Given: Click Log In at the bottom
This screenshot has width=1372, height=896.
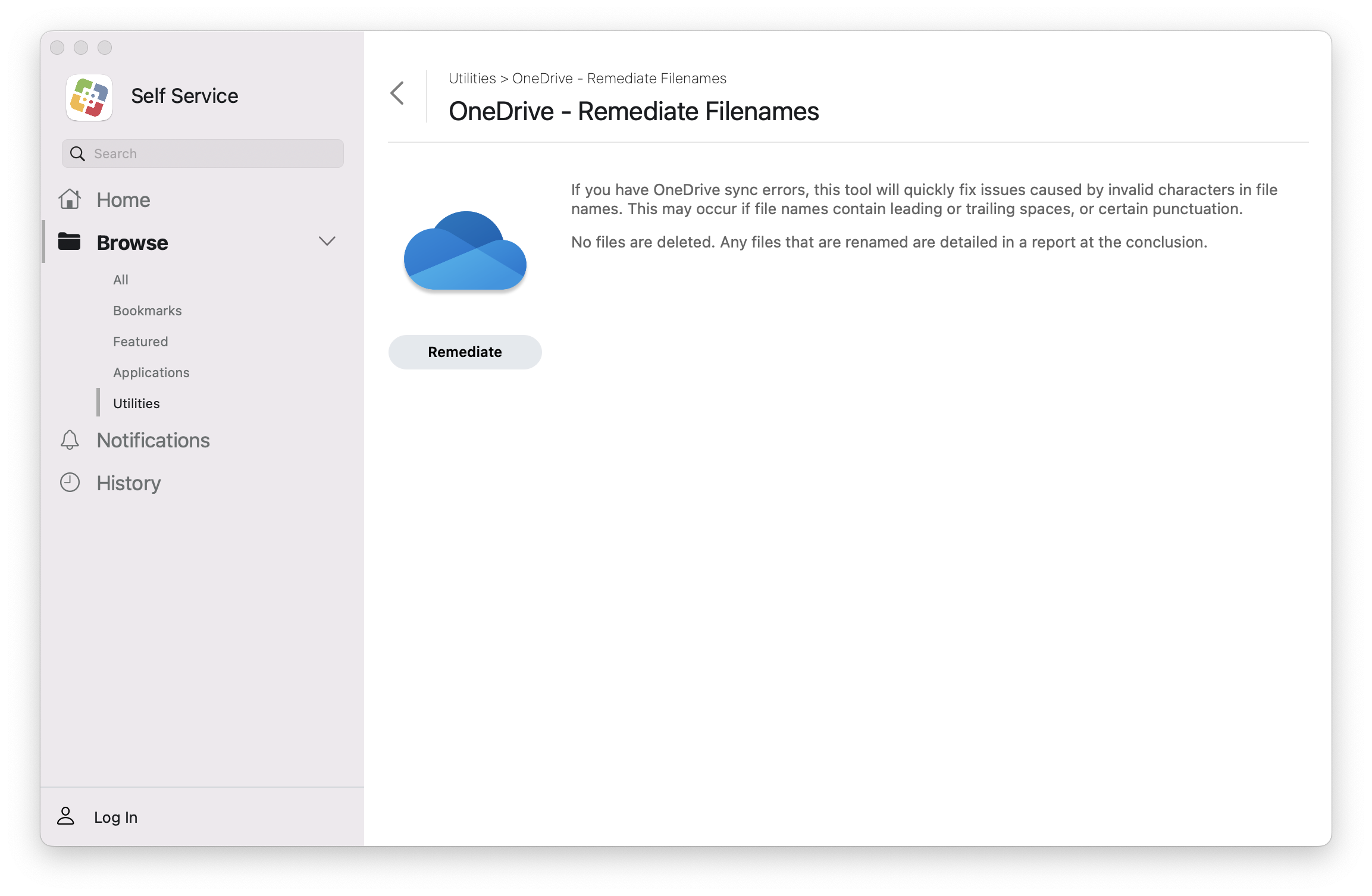Looking at the screenshot, I should coord(115,817).
